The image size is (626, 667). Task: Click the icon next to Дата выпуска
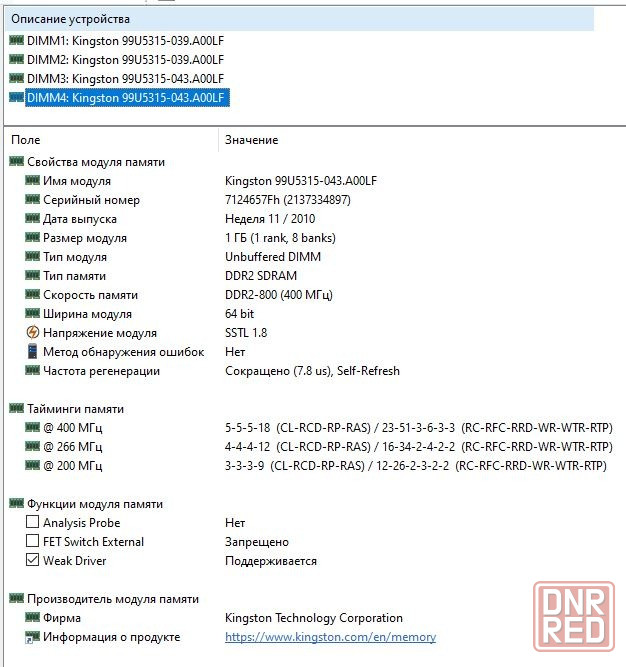[x=32, y=218]
